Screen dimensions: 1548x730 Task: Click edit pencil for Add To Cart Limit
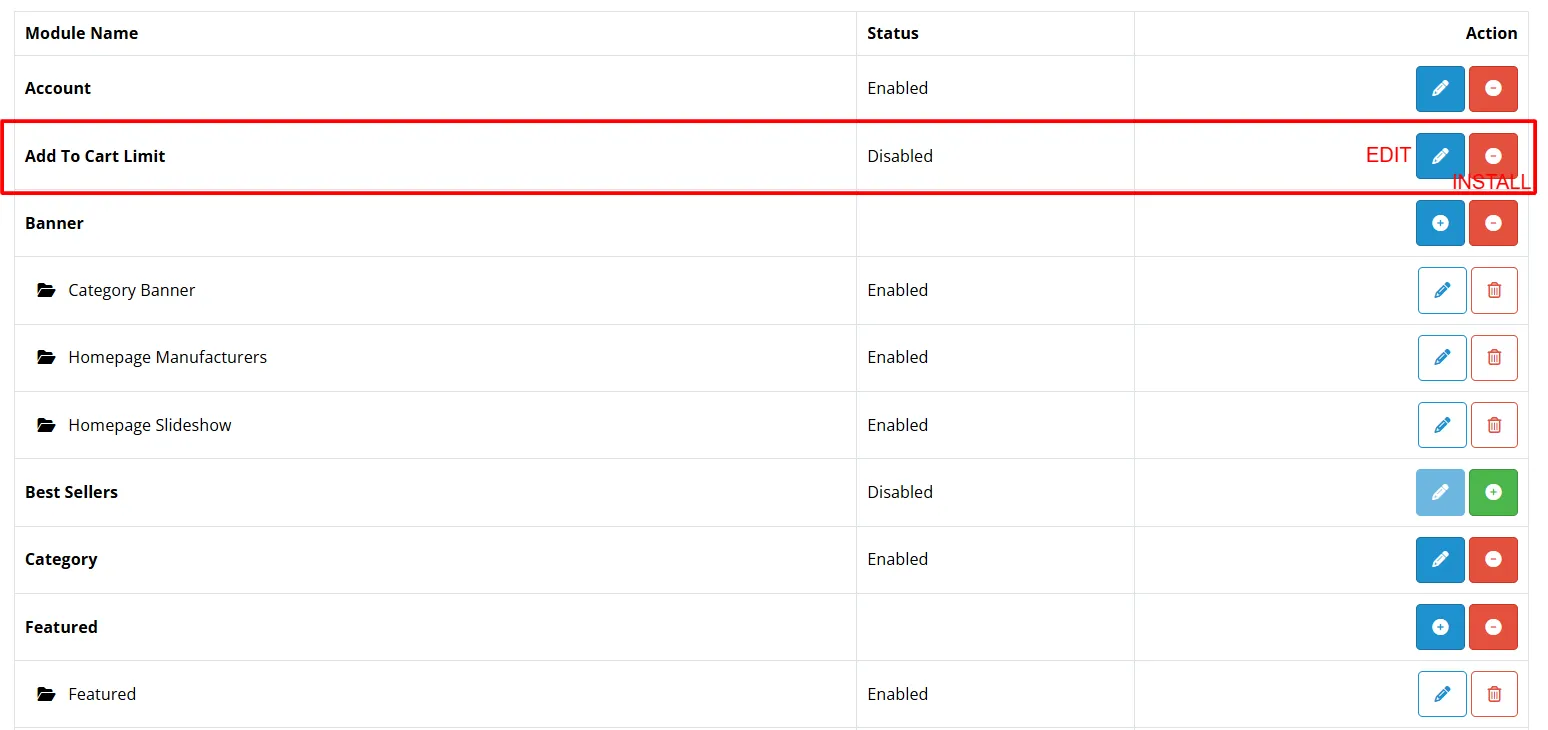tap(1440, 156)
